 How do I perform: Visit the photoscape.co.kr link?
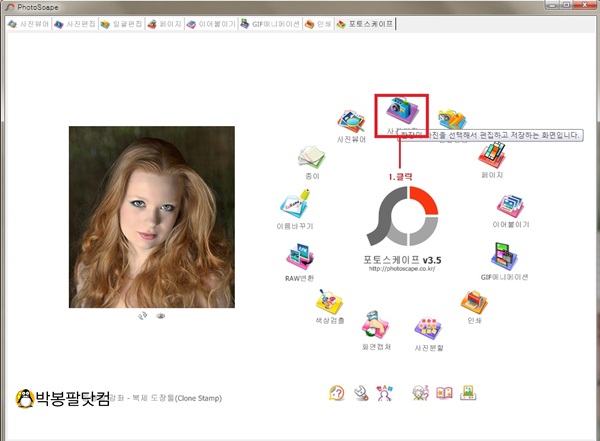(400, 268)
